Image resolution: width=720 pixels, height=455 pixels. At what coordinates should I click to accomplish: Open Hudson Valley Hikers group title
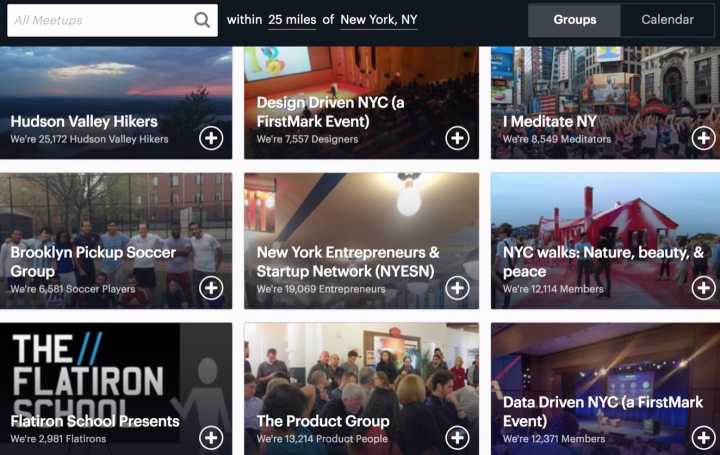(x=84, y=122)
